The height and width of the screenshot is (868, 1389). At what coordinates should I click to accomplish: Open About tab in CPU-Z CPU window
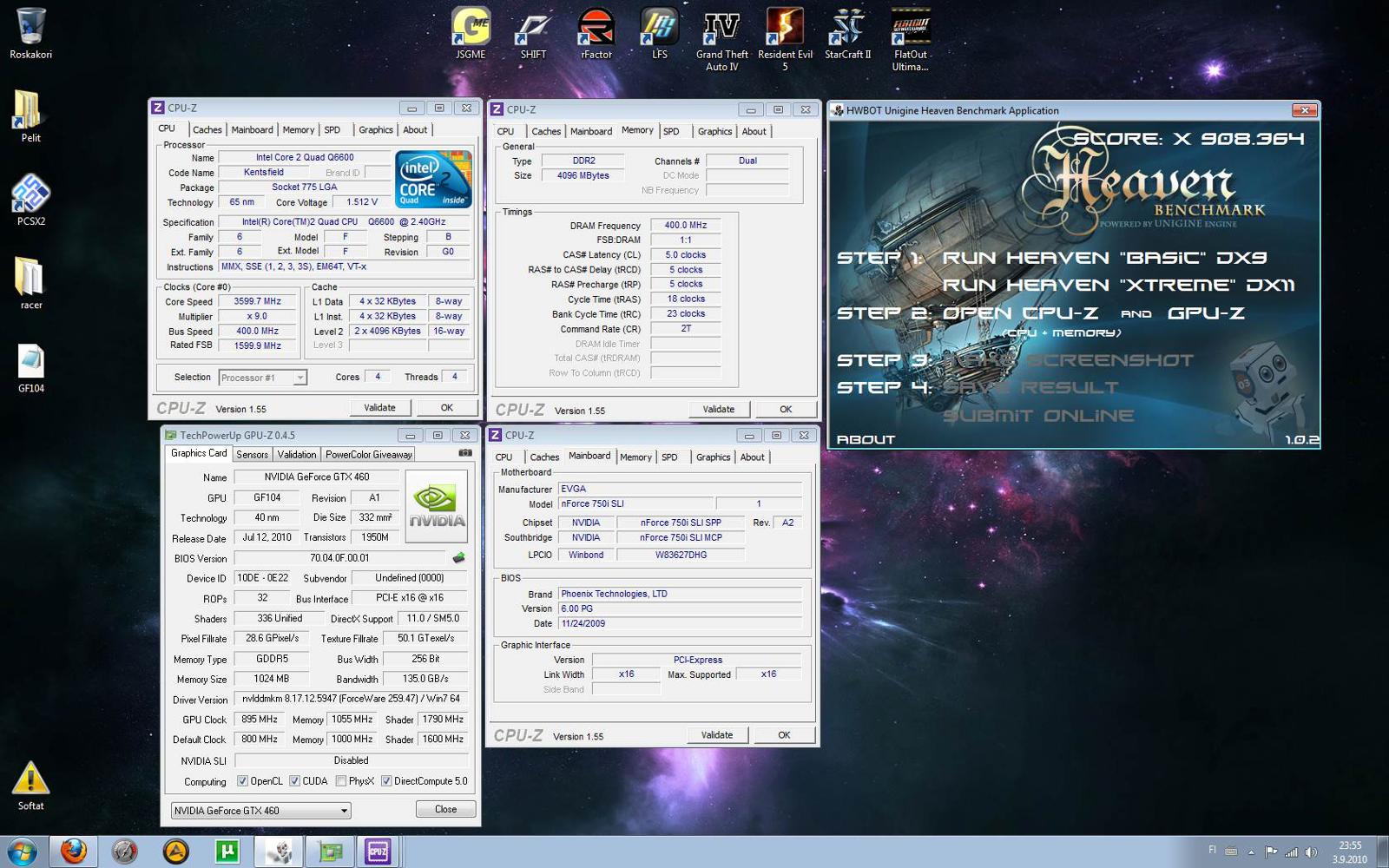[415, 129]
